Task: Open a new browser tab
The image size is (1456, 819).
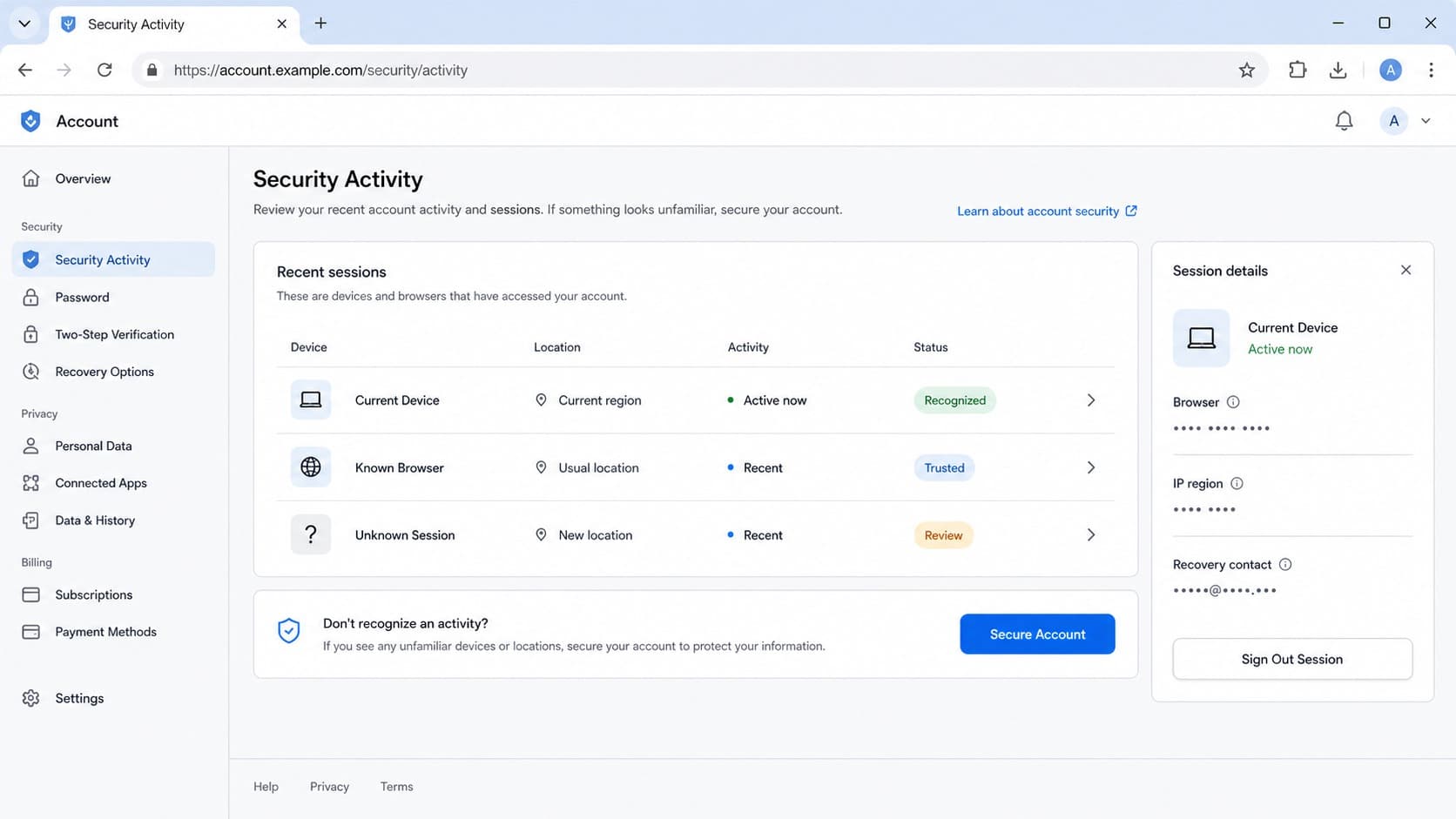Action: [x=320, y=23]
